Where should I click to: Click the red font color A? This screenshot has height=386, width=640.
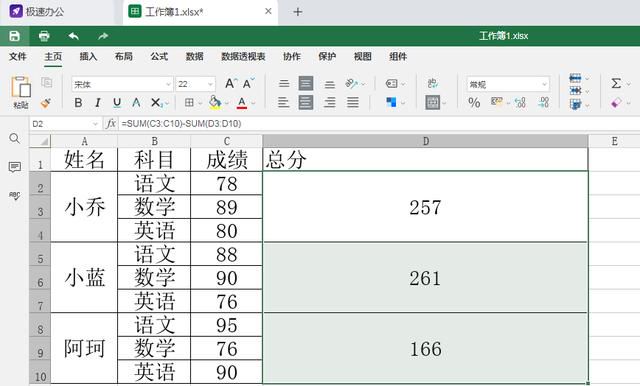tap(242, 102)
